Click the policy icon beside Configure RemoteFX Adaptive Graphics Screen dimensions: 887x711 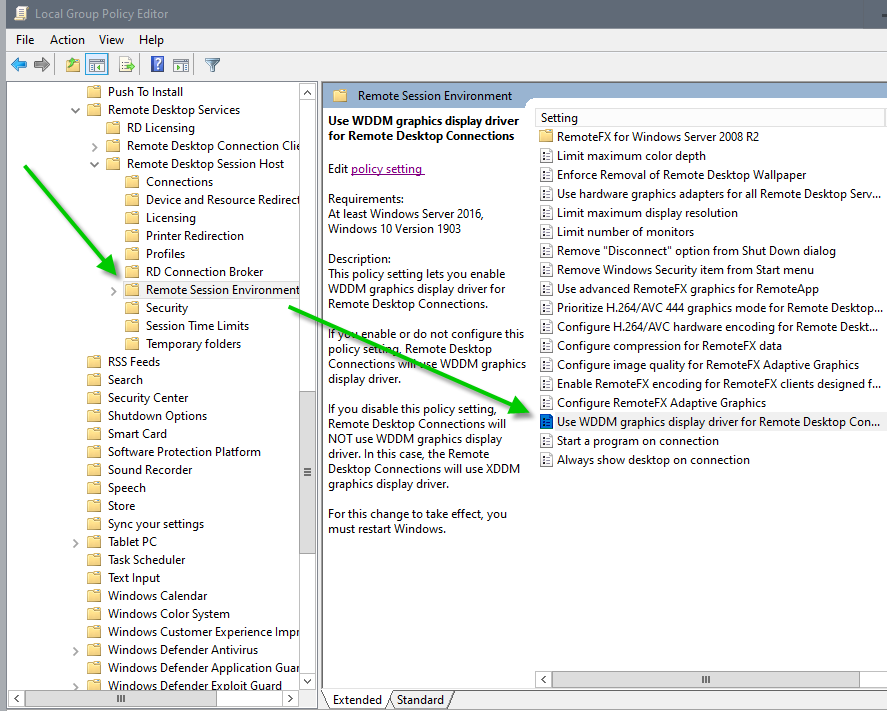coord(546,403)
